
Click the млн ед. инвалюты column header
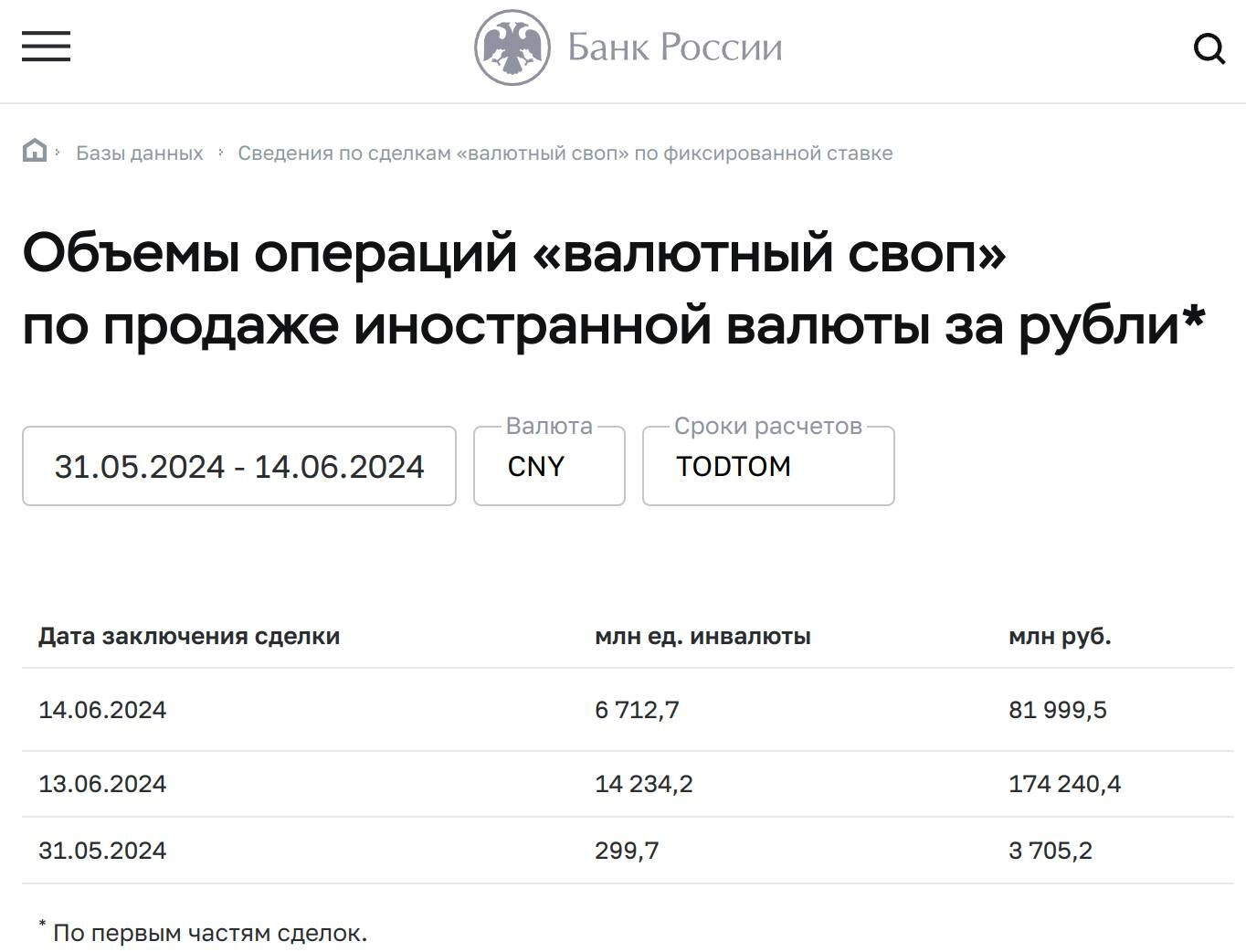click(702, 637)
